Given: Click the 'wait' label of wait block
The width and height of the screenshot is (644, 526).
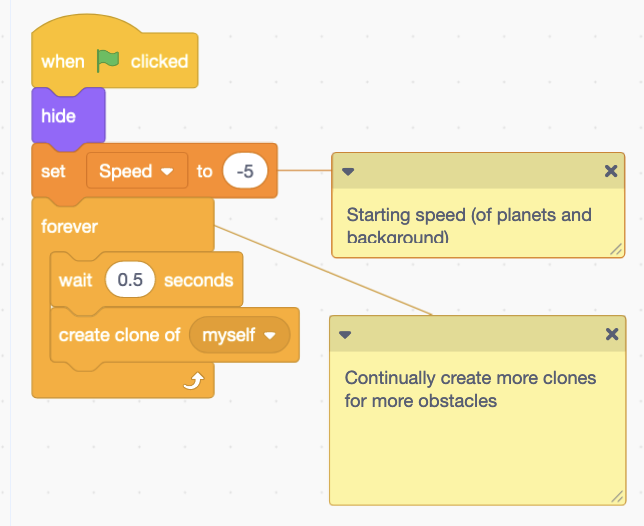Looking at the screenshot, I should coord(75,280).
